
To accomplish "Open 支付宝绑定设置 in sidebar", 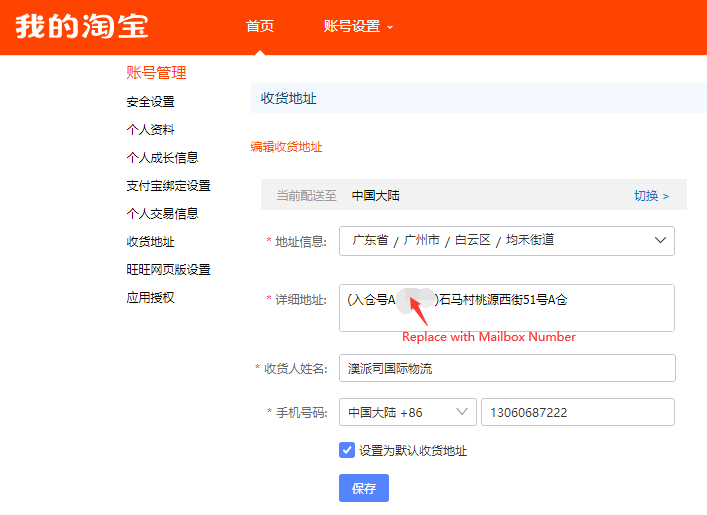I will pos(168,185).
